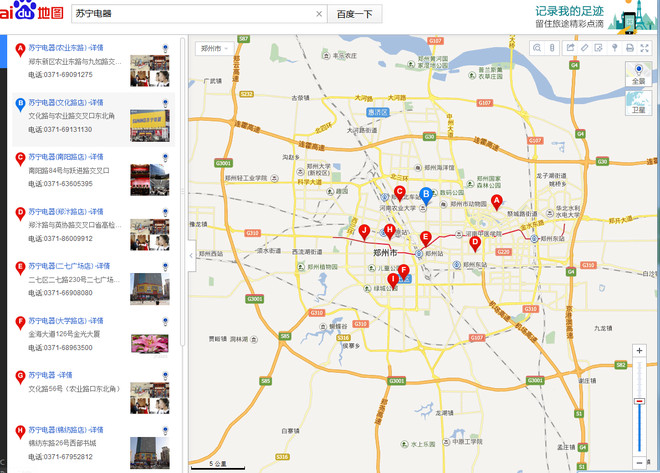Click the 郑州站 station label on map
660x473 pixels.
click(434, 253)
